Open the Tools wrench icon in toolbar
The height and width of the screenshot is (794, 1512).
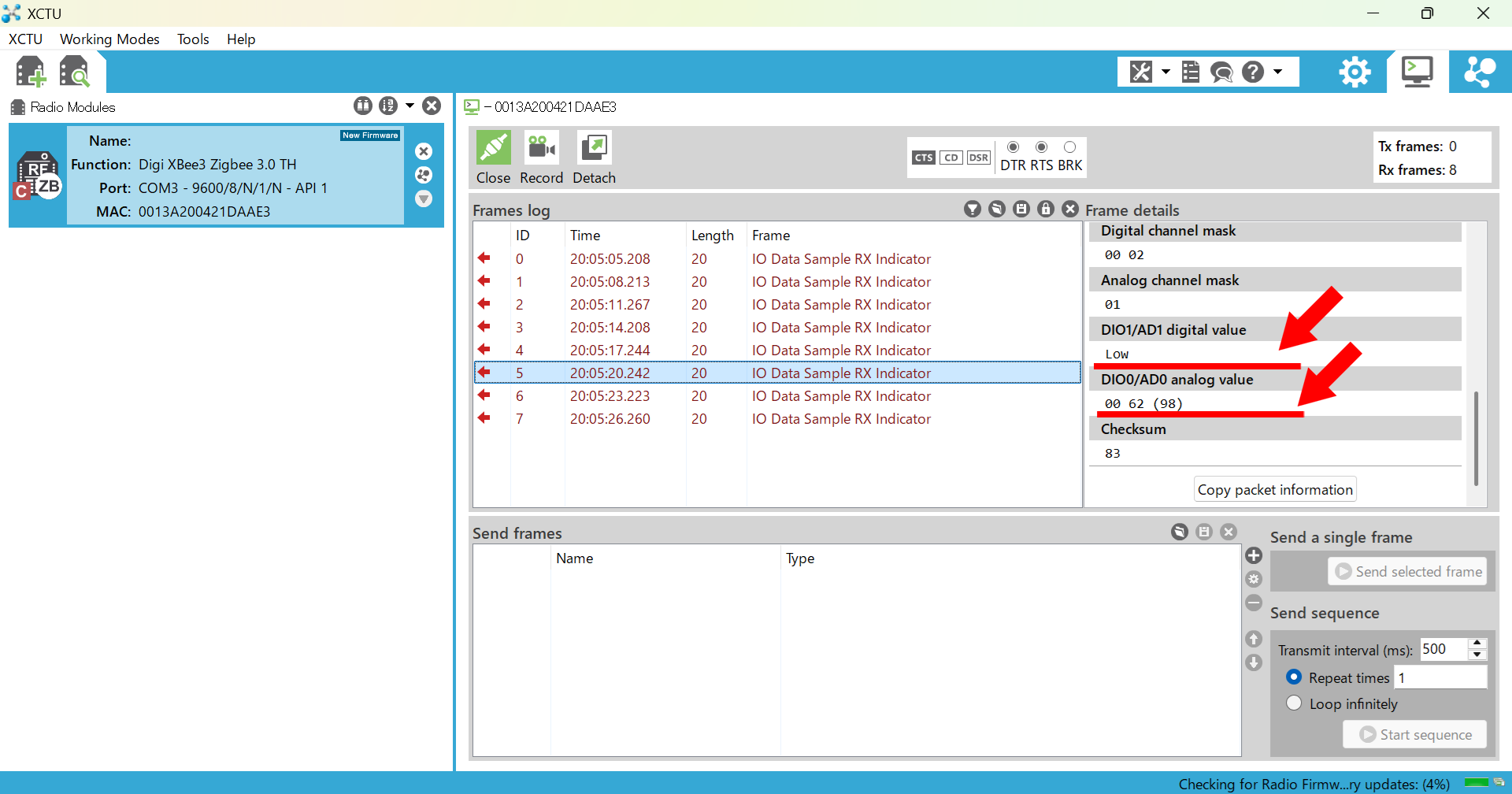click(1141, 72)
